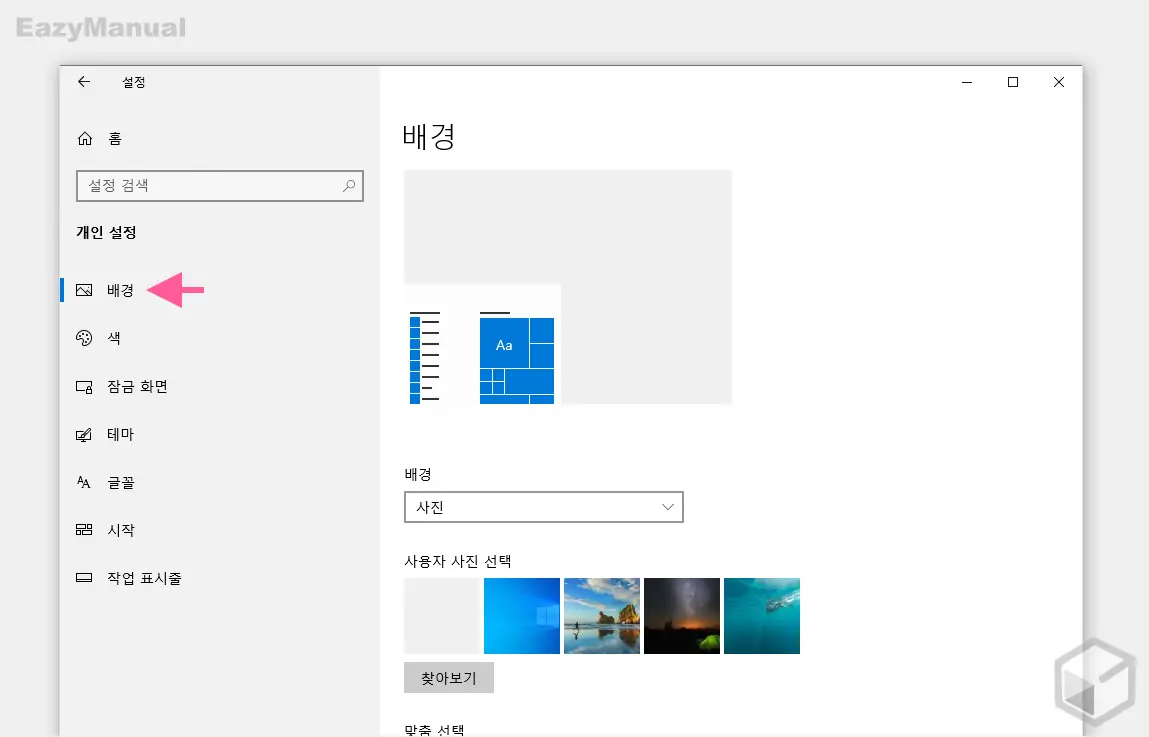This screenshot has width=1149, height=737.
Task: Select the blue Windows wallpaper thumbnail
Action: click(x=521, y=615)
